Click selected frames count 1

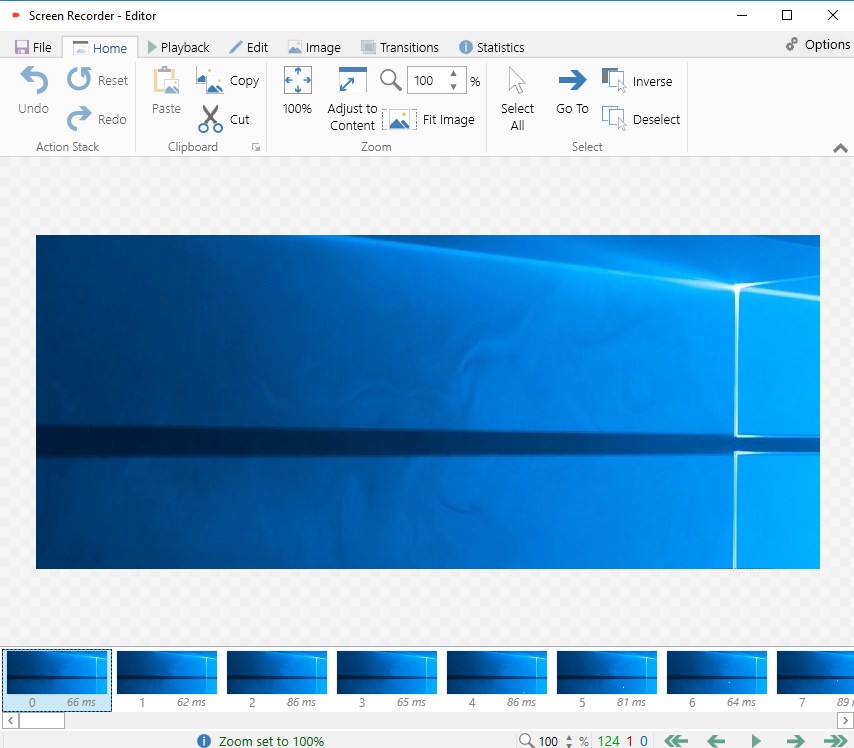[630, 741]
